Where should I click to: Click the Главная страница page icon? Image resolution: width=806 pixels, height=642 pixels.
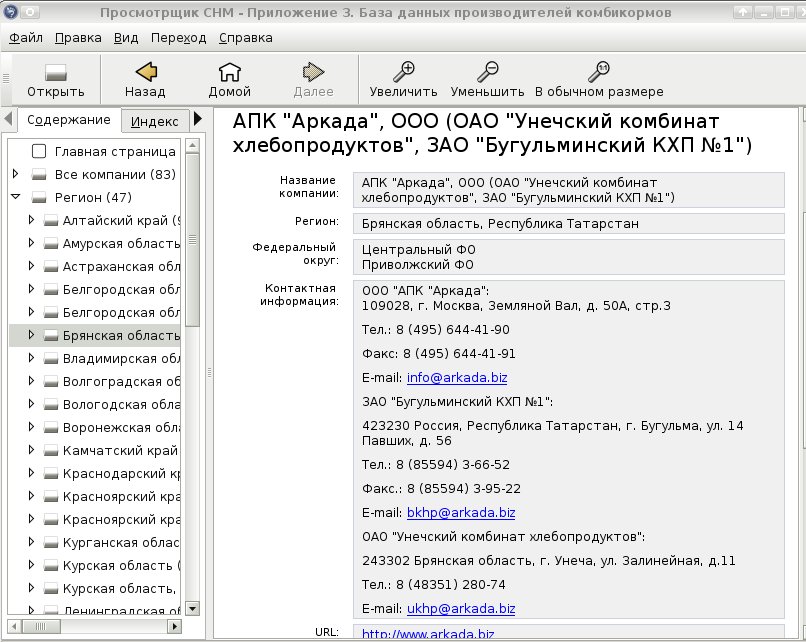(x=39, y=151)
